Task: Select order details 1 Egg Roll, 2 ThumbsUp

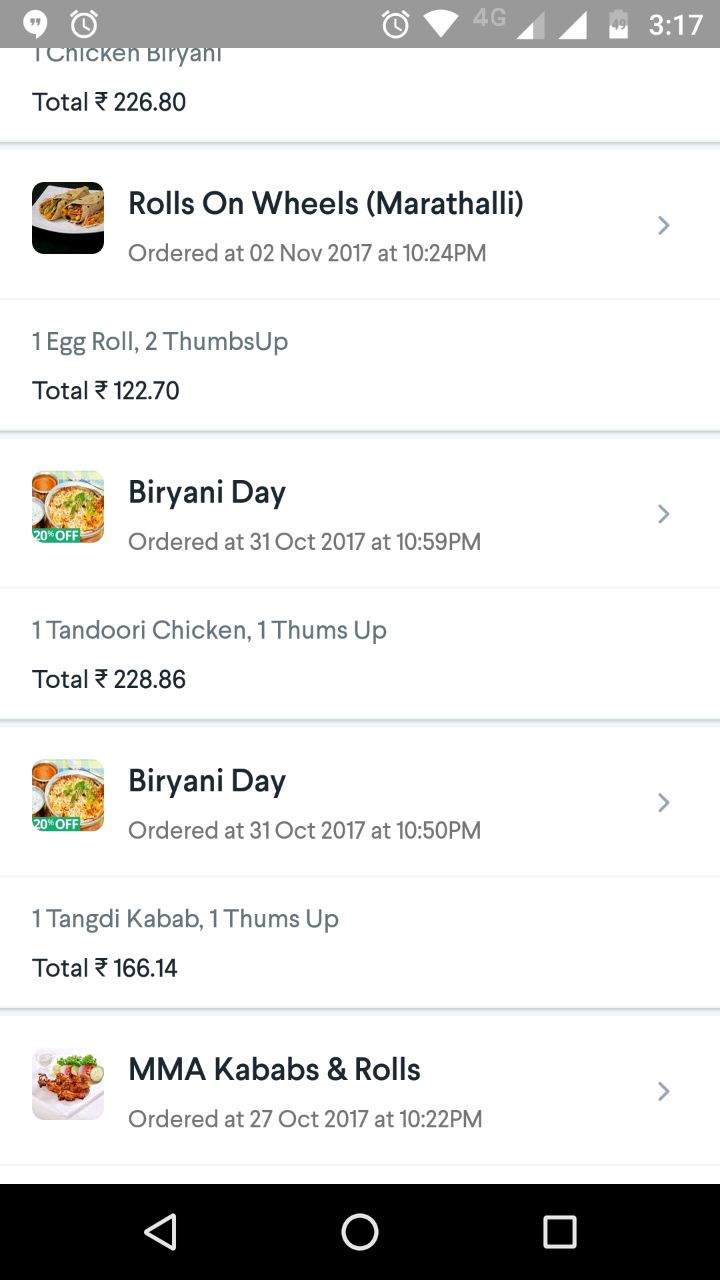Action: coord(160,341)
